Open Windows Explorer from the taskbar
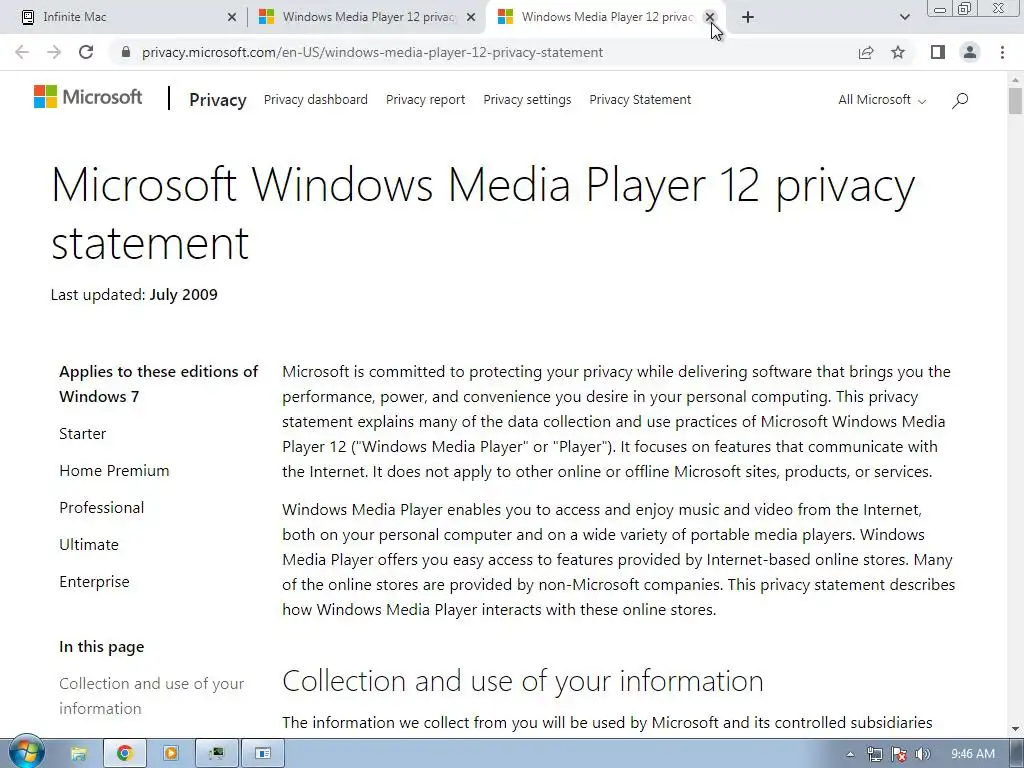Screen dimensions: 1024x768 click(x=78, y=753)
